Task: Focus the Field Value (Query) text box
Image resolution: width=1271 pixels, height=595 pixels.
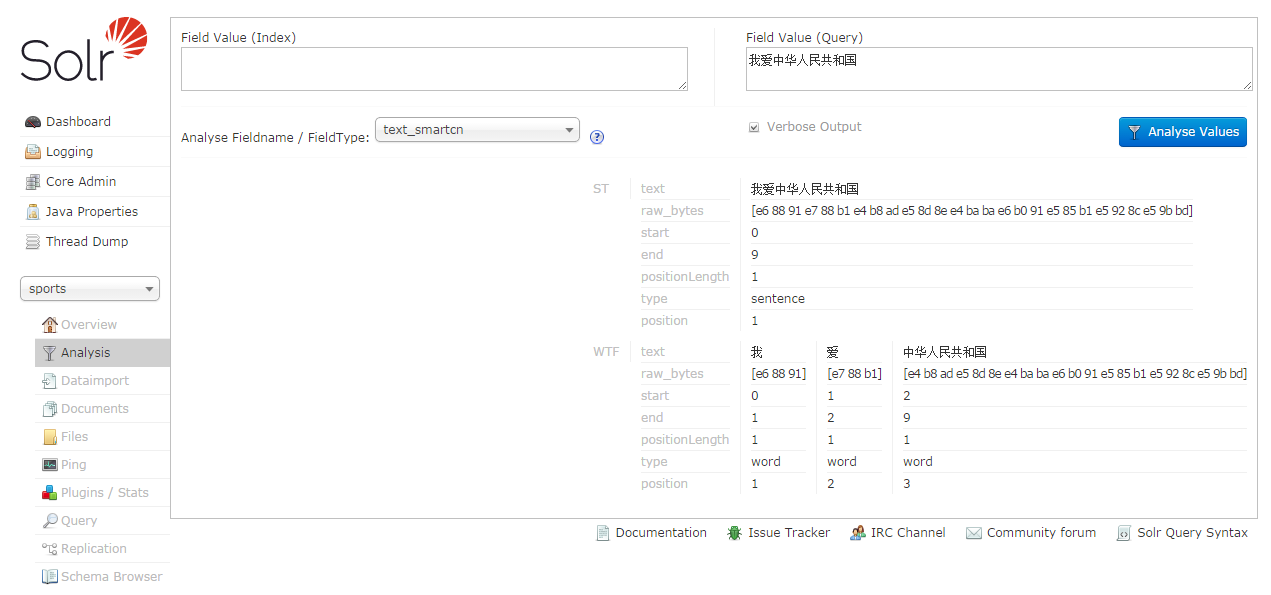Action: pyautogui.click(x=998, y=69)
